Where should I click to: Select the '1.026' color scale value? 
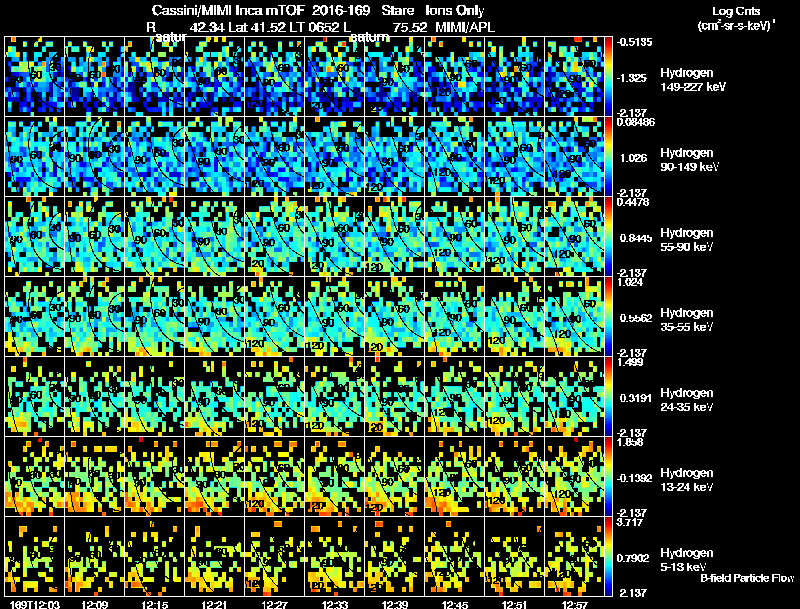tap(633, 158)
